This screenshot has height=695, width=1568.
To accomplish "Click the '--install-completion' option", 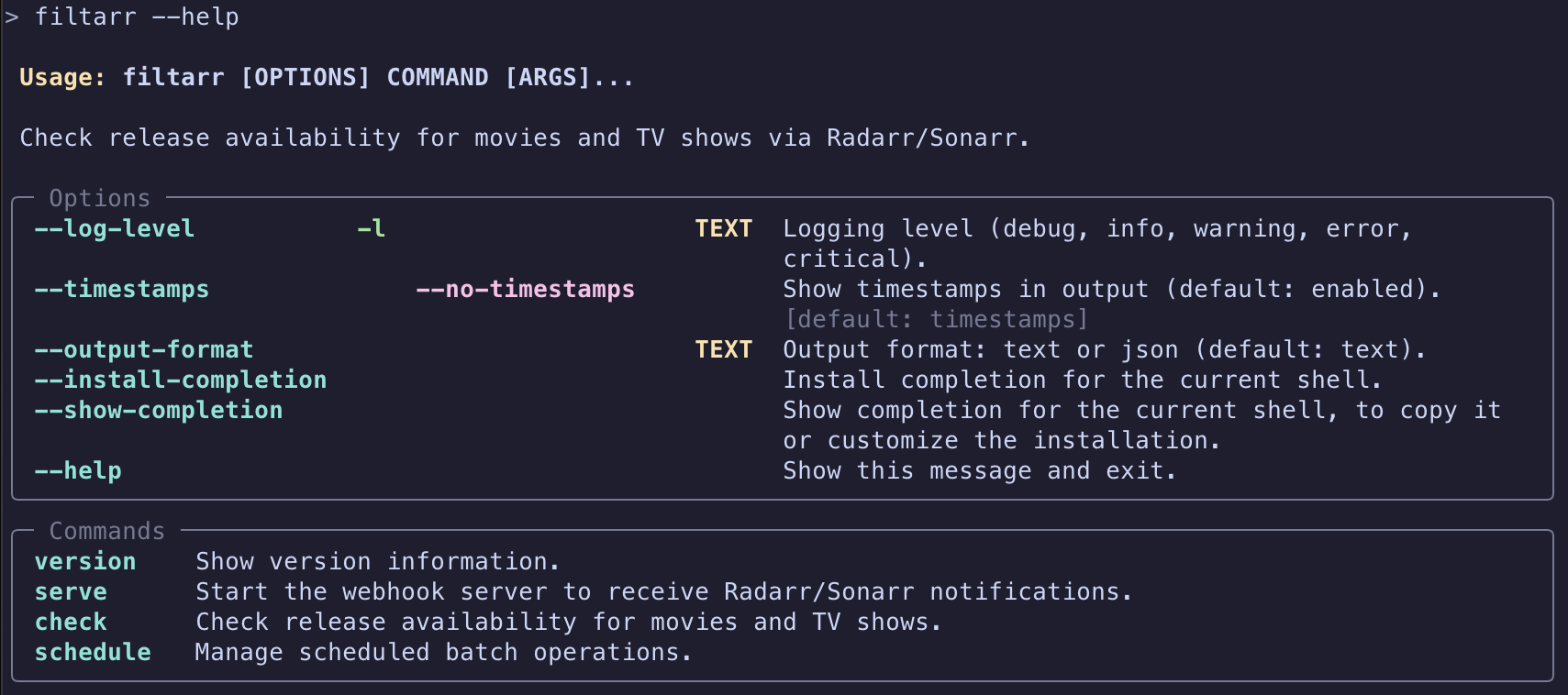I will coord(181,380).
